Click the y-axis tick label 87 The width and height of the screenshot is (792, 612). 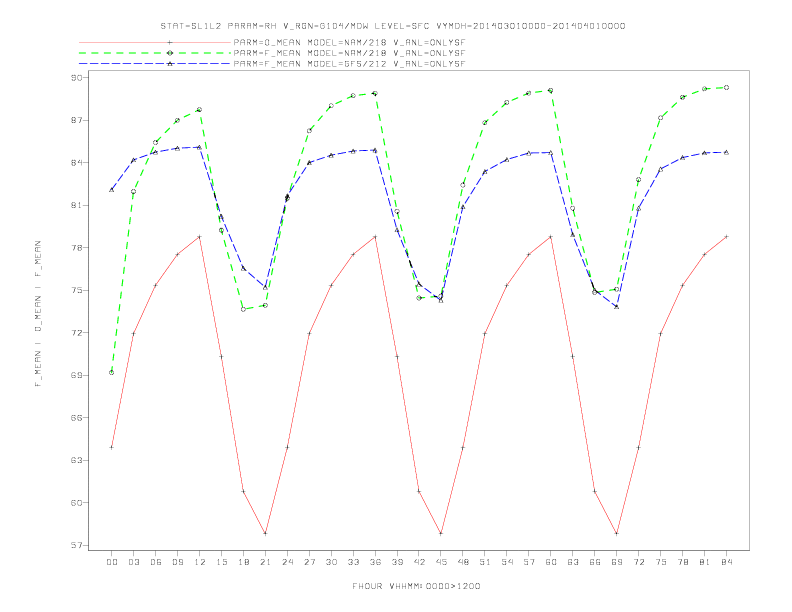point(76,120)
